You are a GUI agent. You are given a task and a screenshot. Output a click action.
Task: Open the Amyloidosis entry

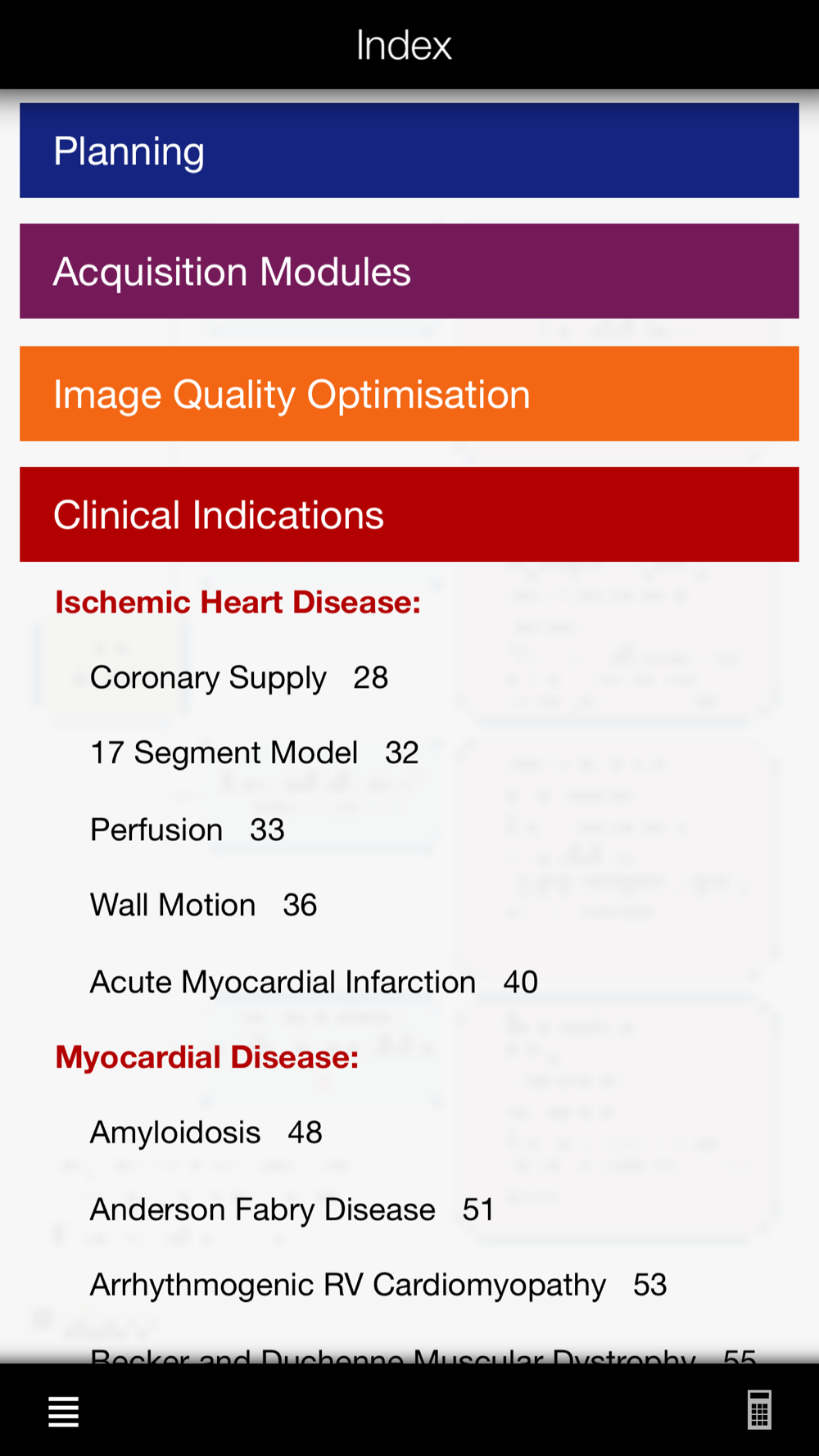pyautogui.click(x=206, y=1133)
